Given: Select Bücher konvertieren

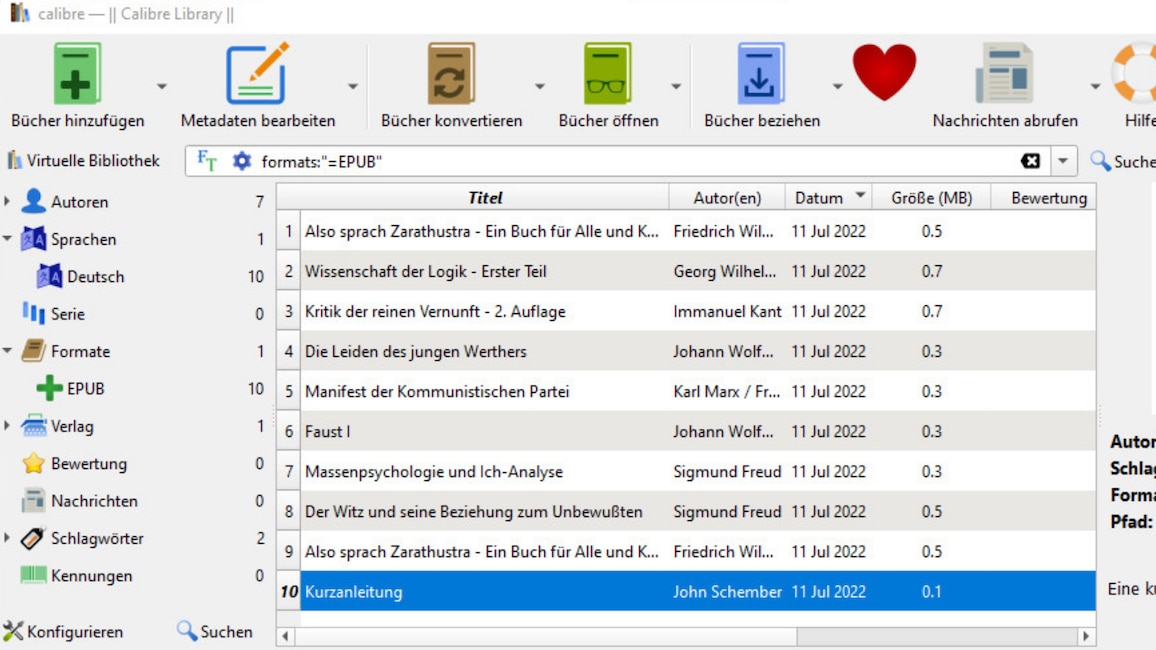Looking at the screenshot, I should tap(448, 75).
